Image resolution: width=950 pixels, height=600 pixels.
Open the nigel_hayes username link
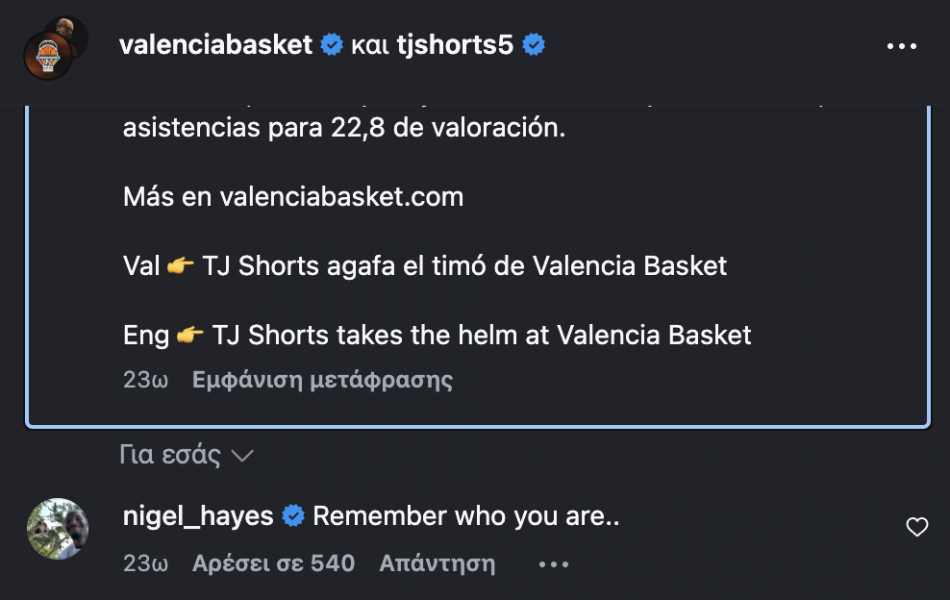[198, 516]
